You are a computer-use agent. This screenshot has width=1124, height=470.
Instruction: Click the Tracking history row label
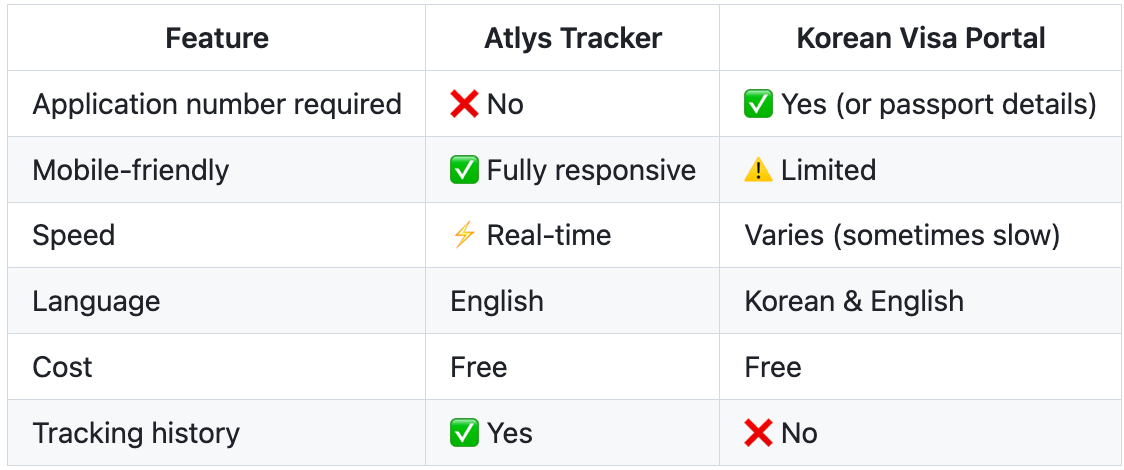tap(136, 433)
